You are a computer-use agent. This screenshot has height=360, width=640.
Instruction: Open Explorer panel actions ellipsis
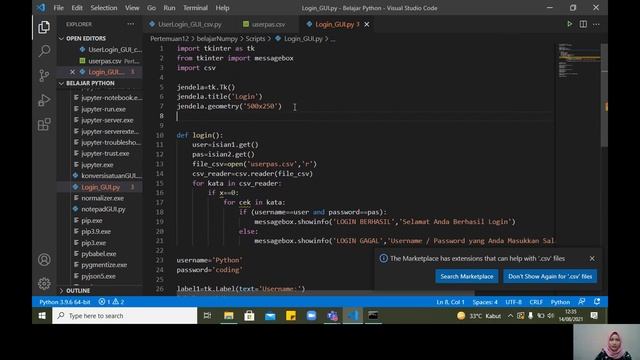131,24
